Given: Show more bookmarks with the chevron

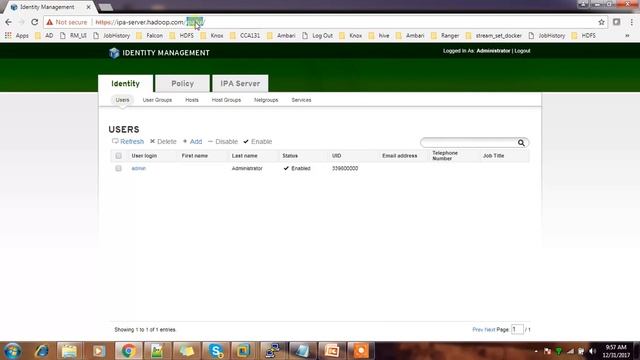Looking at the screenshot, I should (627, 36).
